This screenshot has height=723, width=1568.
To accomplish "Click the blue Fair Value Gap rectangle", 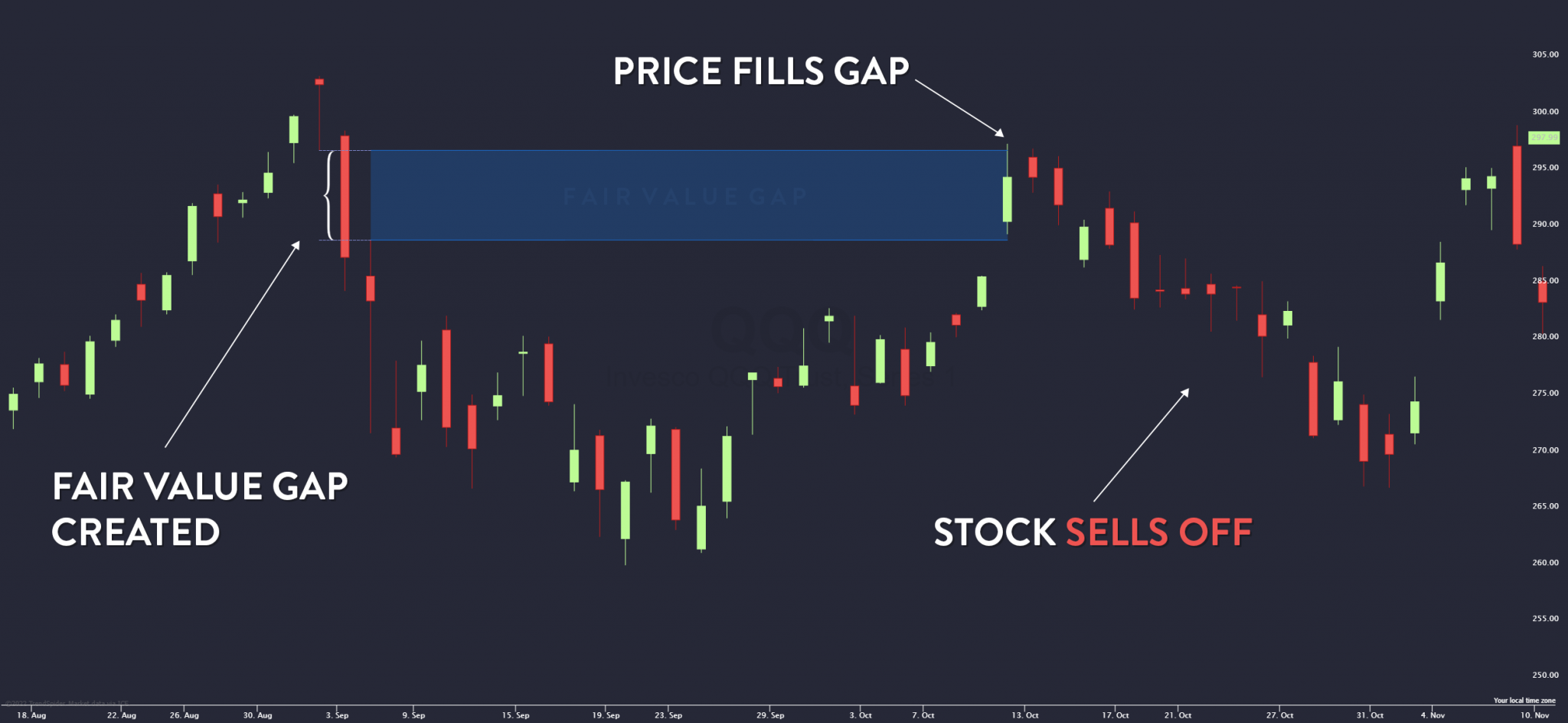I will click(x=689, y=195).
